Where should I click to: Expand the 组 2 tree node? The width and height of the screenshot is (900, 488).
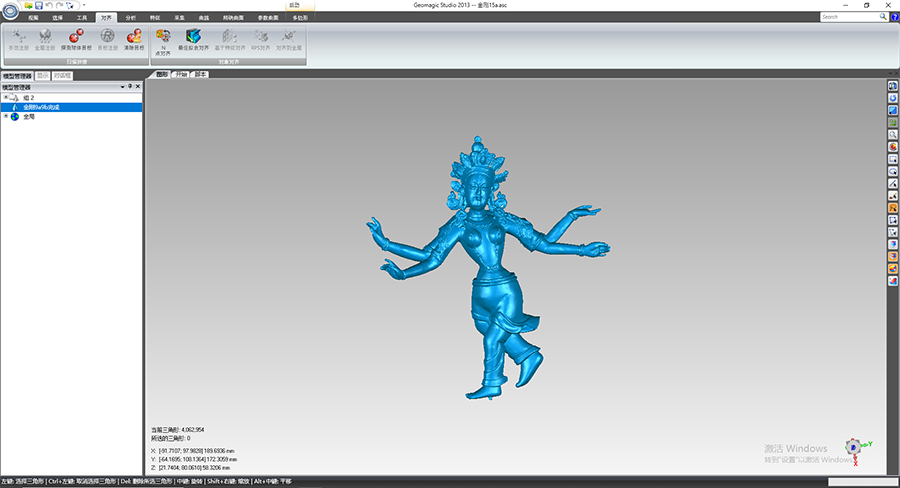[6, 97]
